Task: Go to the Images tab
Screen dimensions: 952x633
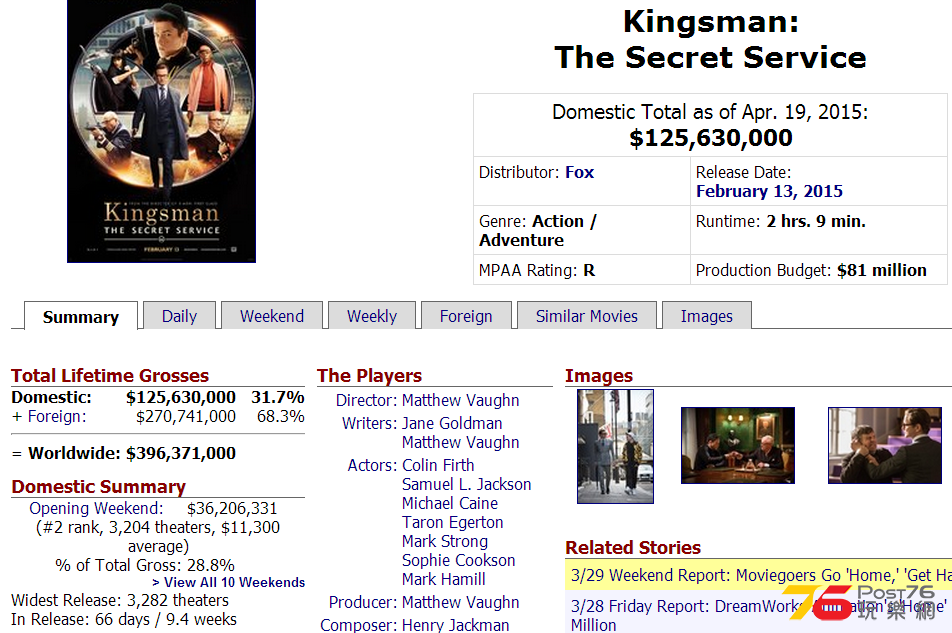Action: click(x=706, y=316)
